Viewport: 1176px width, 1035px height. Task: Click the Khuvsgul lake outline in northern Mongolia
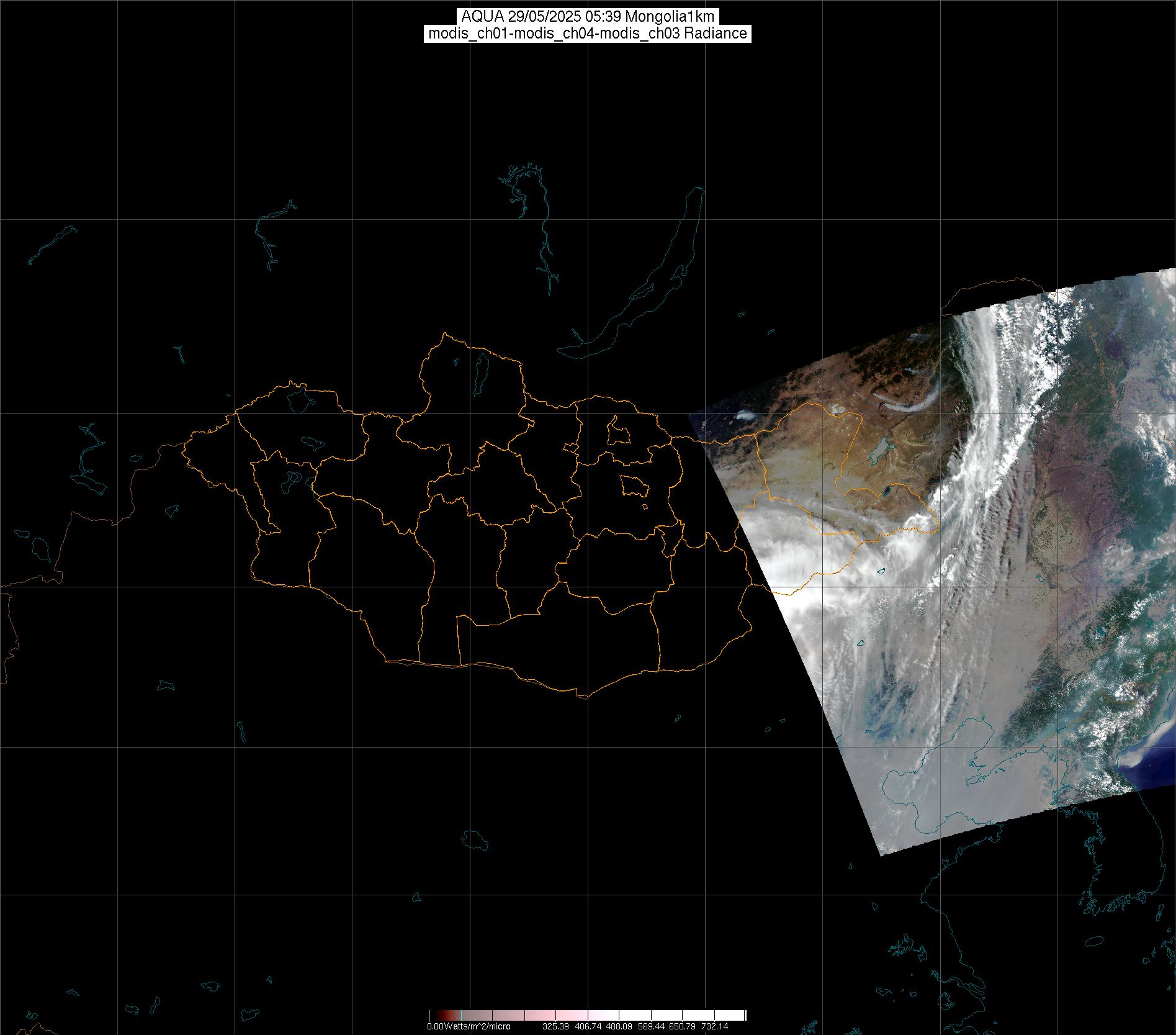point(480,371)
